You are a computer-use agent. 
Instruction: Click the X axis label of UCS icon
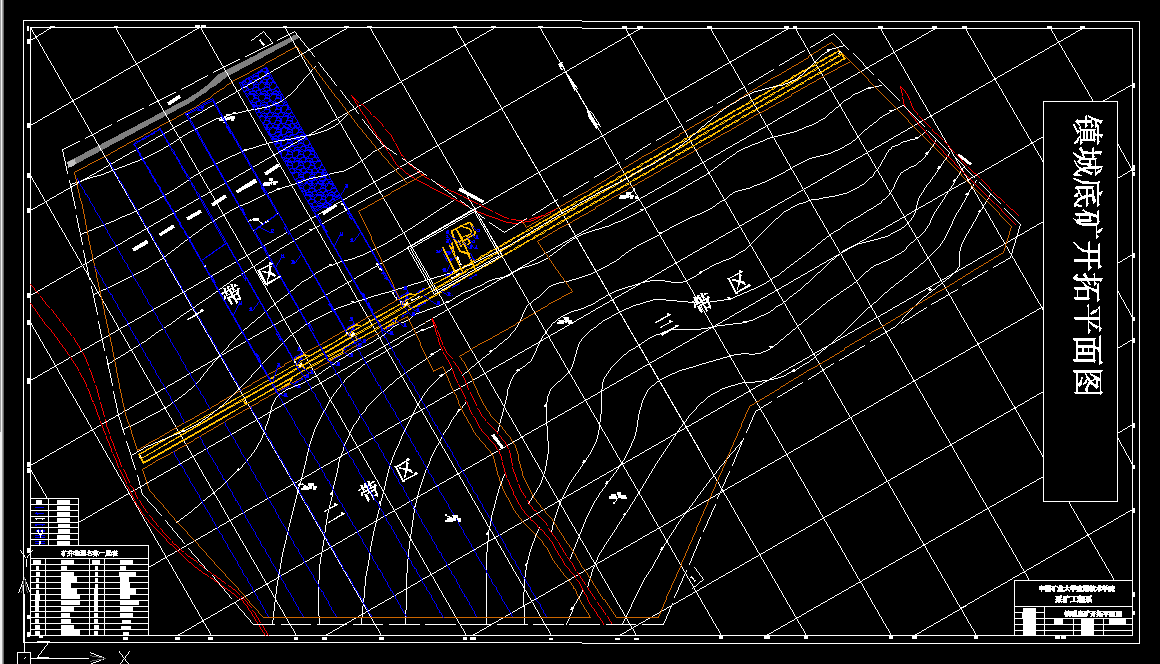coord(124,657)
